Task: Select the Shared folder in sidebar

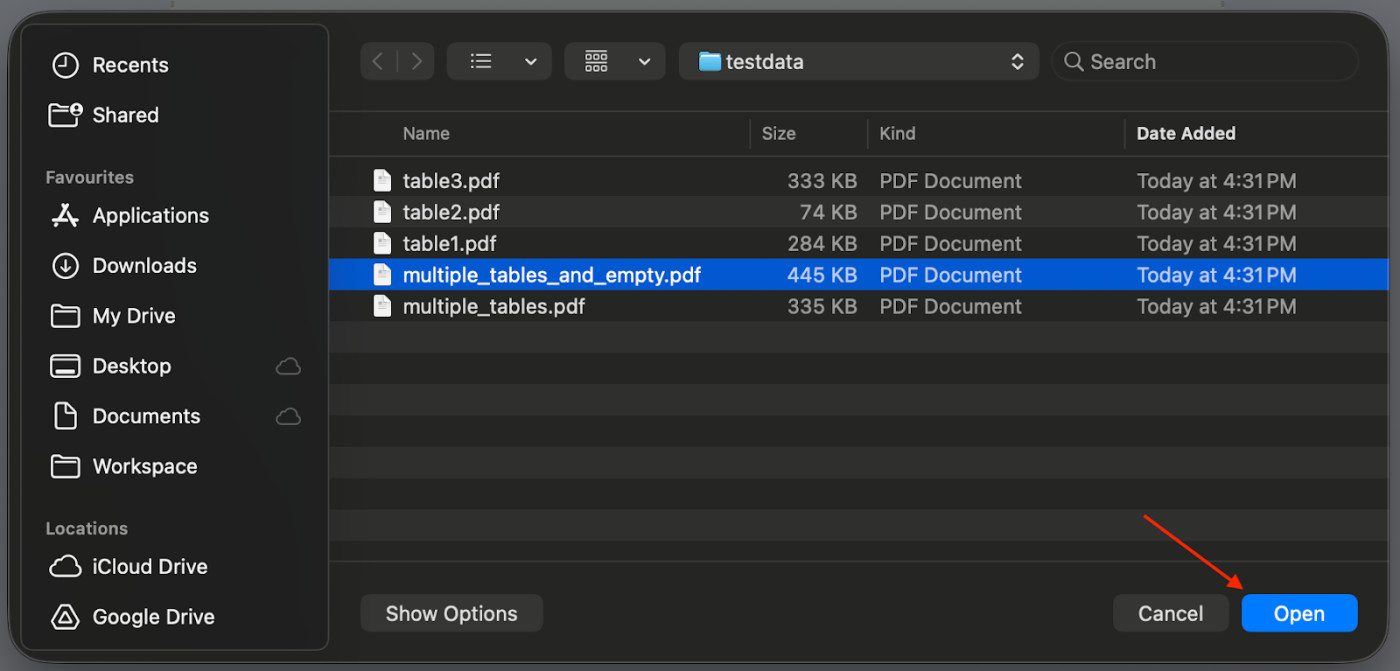Action: [x=125, y=114]
